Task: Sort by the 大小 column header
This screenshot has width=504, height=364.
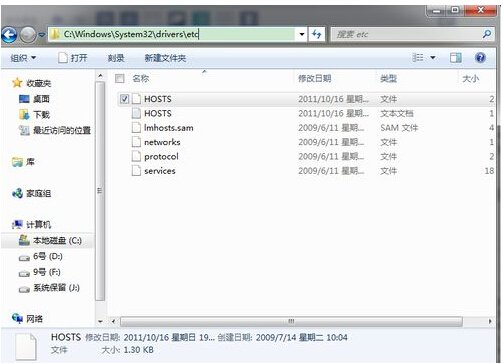Action: [471, 79]
